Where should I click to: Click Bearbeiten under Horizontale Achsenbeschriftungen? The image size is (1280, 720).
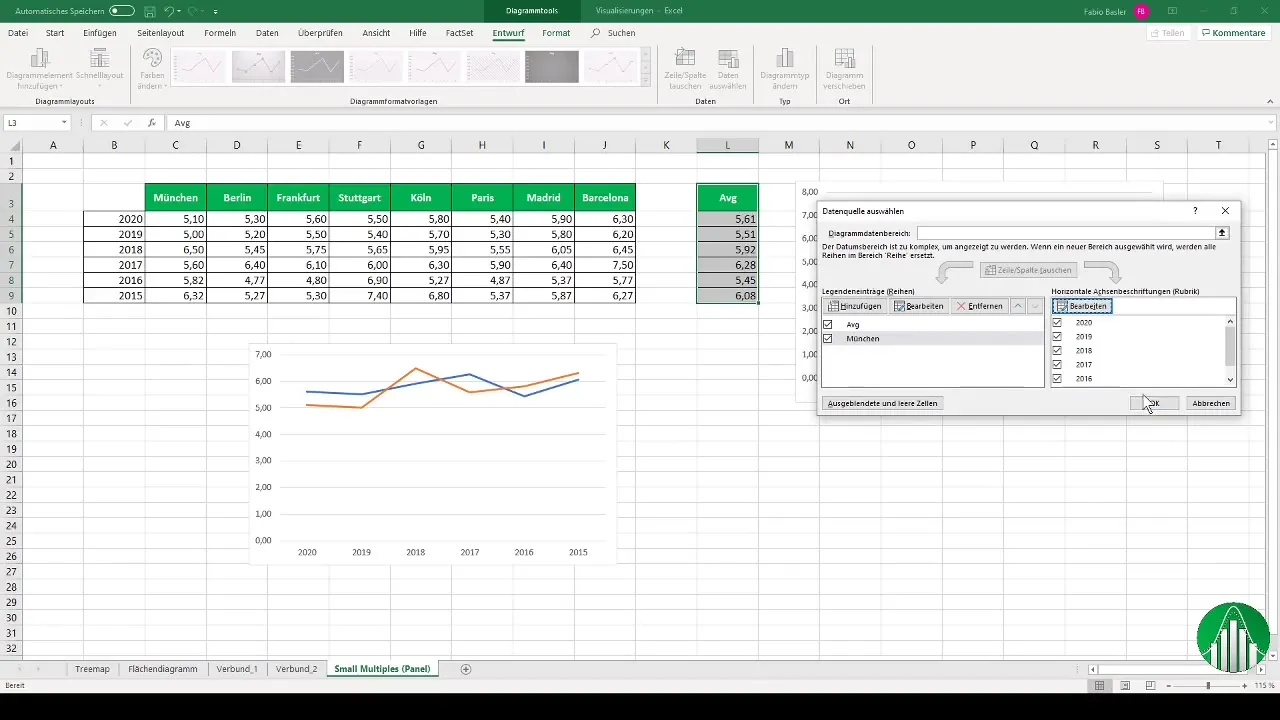[1082, 306]
